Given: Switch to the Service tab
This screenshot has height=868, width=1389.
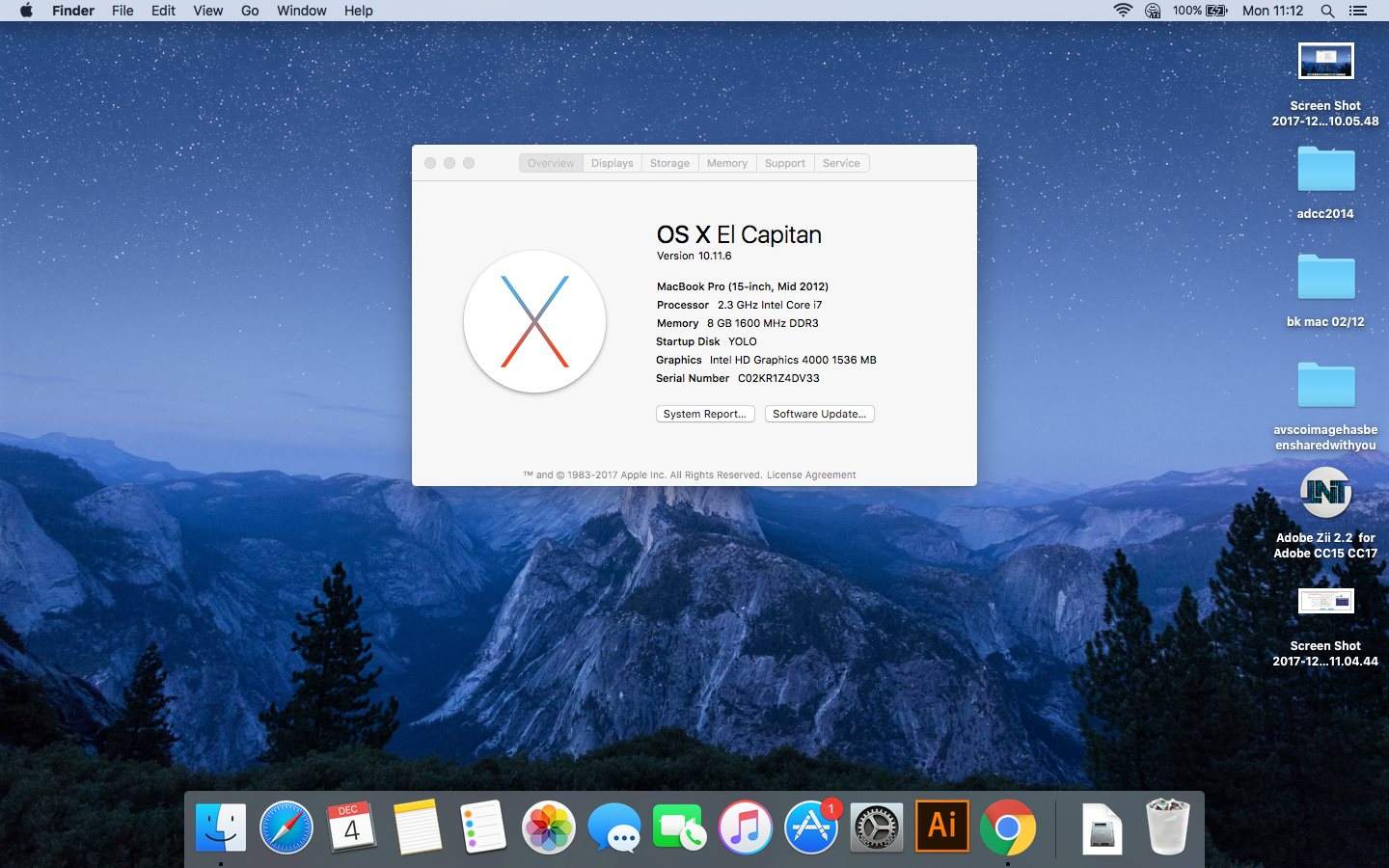Looking at the screenshot, I should [x=841, y=163].
